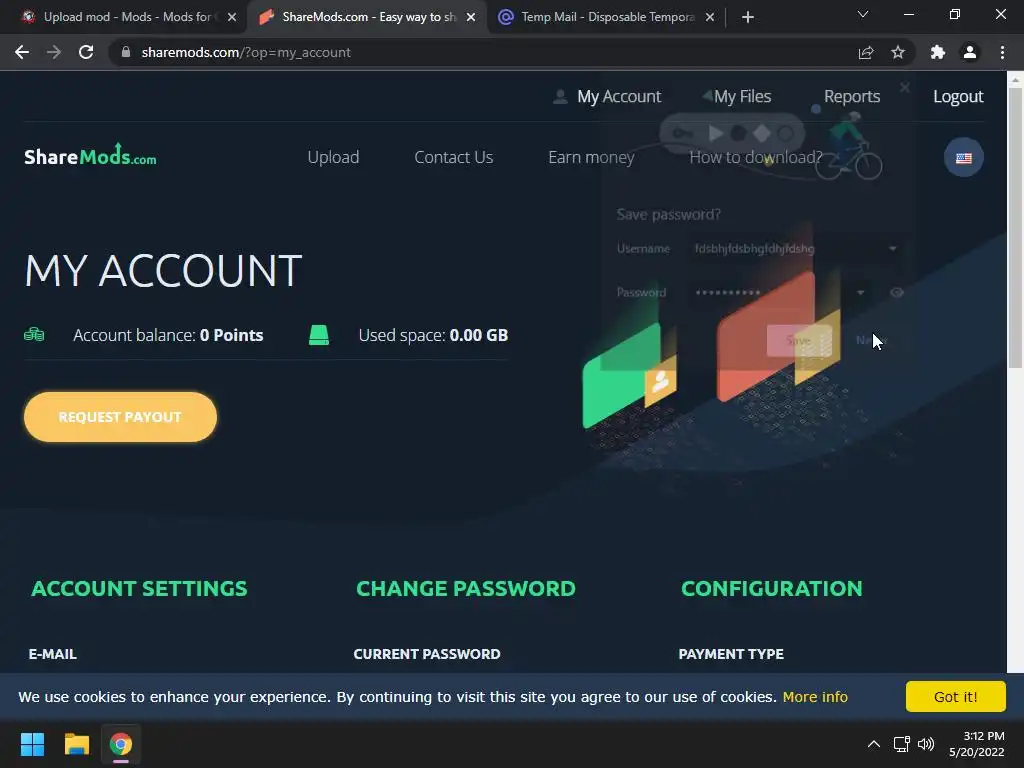Toggle password visibility eye icon

tap(897, 293)
